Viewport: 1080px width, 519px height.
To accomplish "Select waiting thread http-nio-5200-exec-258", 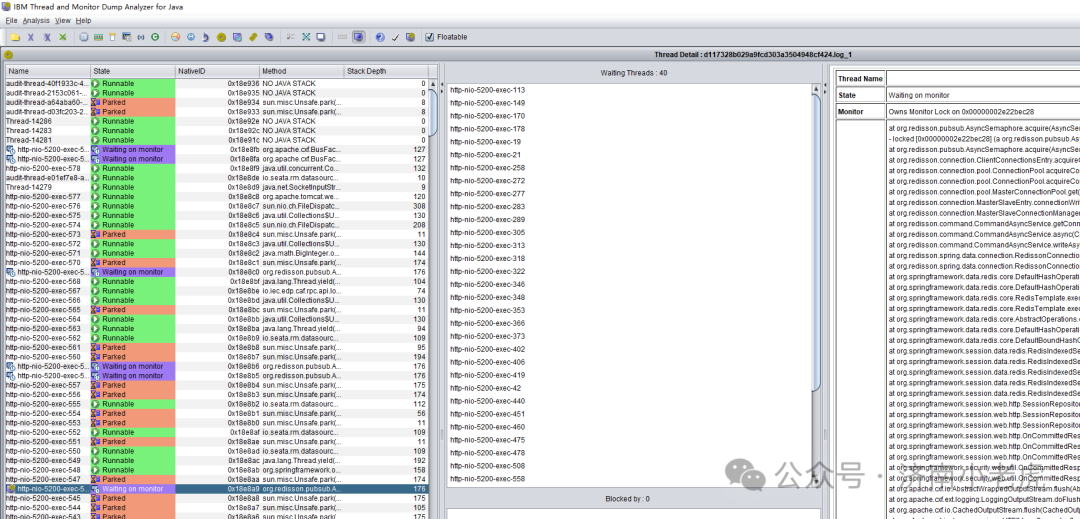I will [x=487, y=168].
